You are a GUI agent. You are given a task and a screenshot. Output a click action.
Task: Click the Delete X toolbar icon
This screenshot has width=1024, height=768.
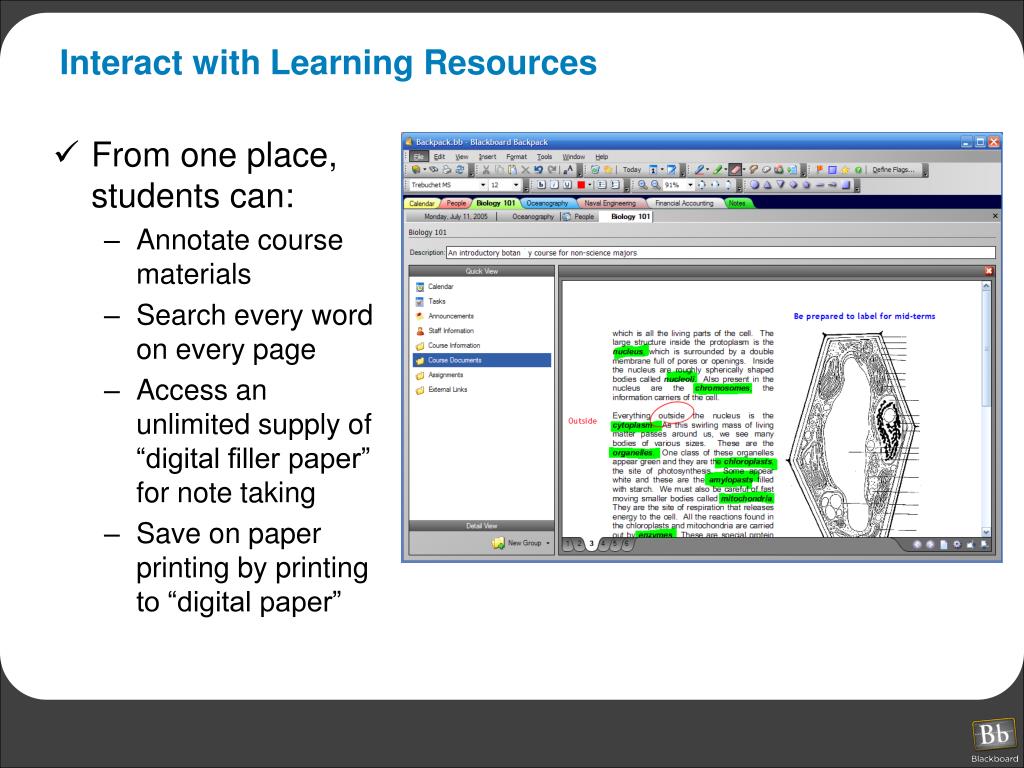click(525, 170)
